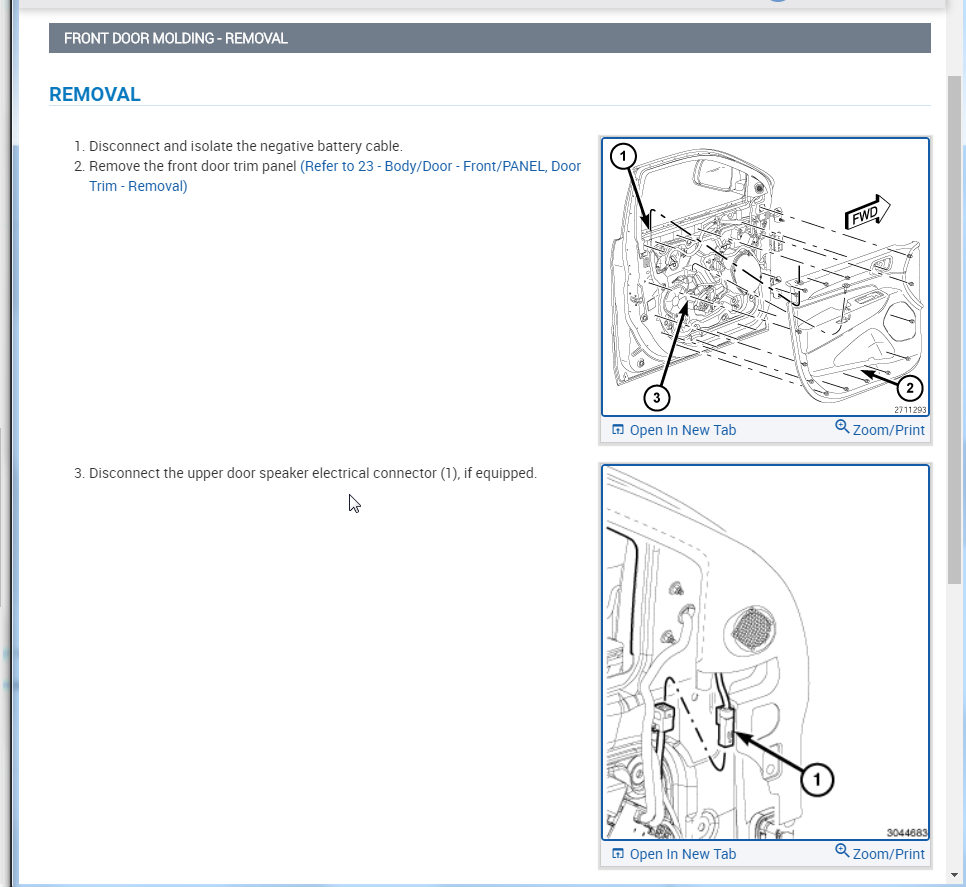Open the door trim panel removal reference link
This screenshot has height=887, width=966.
[x=335, y=176]
